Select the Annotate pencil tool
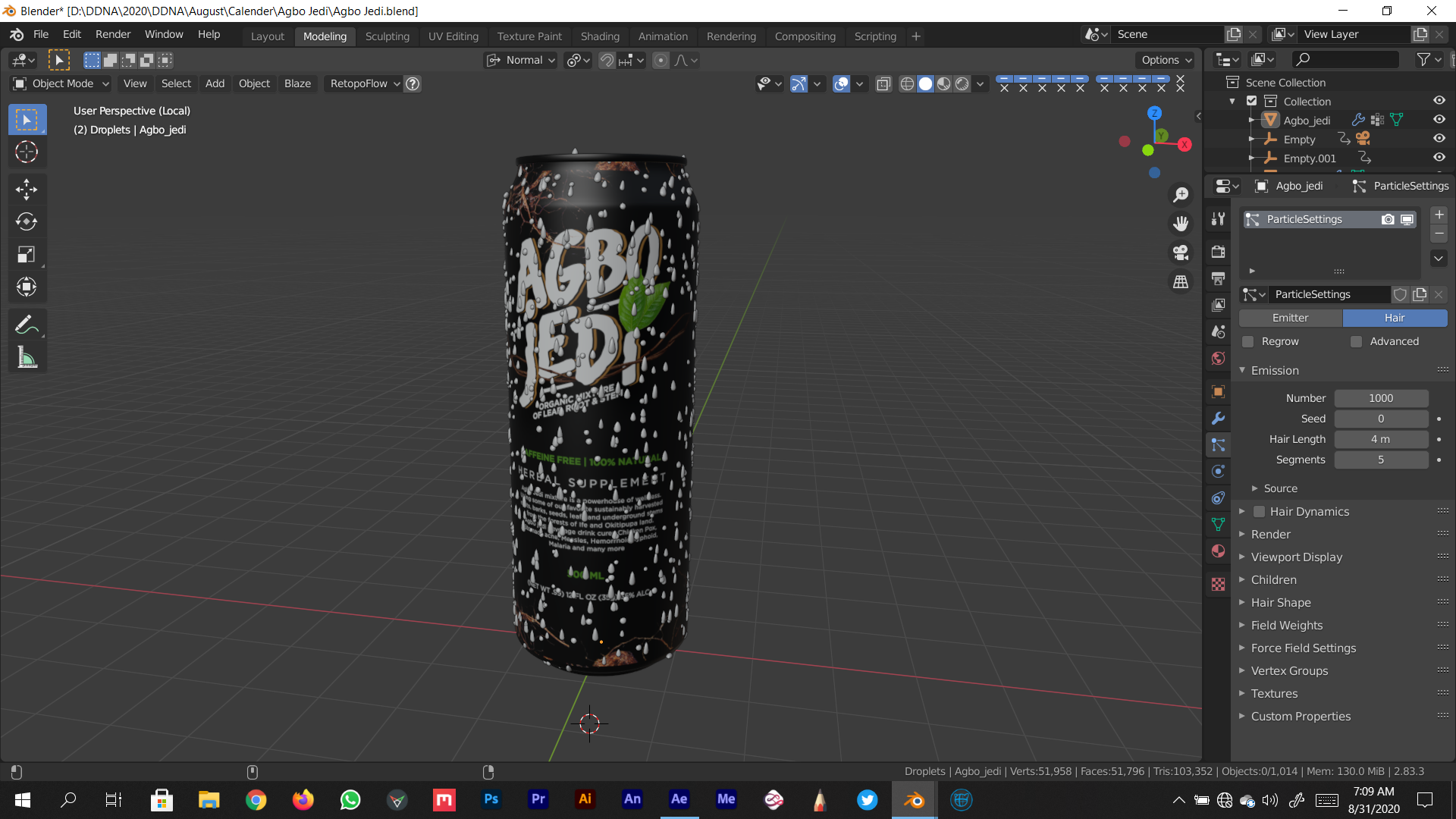This screenshot has width=1456, height=819. point(27,325)
